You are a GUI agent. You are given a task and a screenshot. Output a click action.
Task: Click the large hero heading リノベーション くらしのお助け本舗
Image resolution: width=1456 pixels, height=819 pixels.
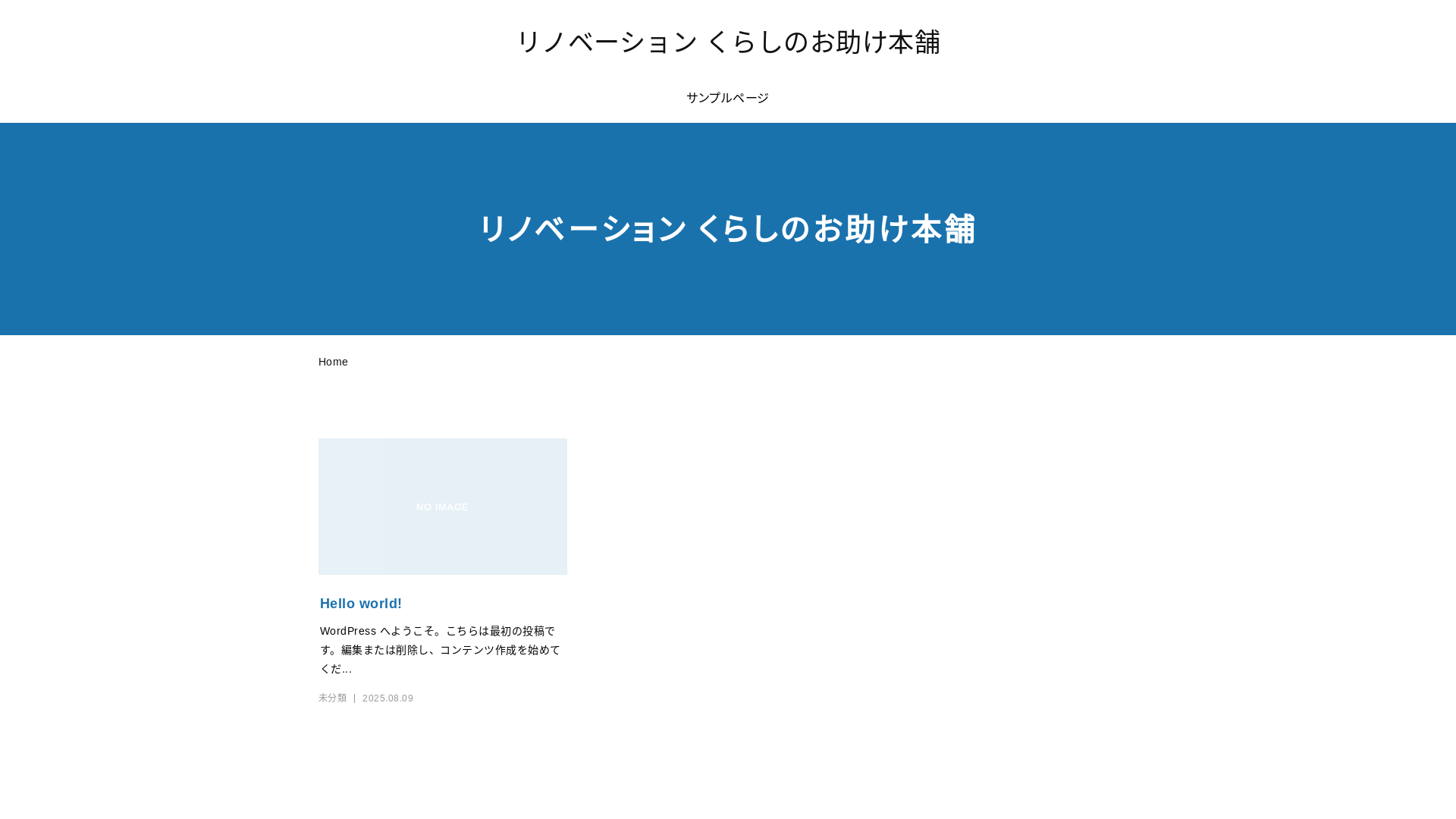(x=727, y=229)
